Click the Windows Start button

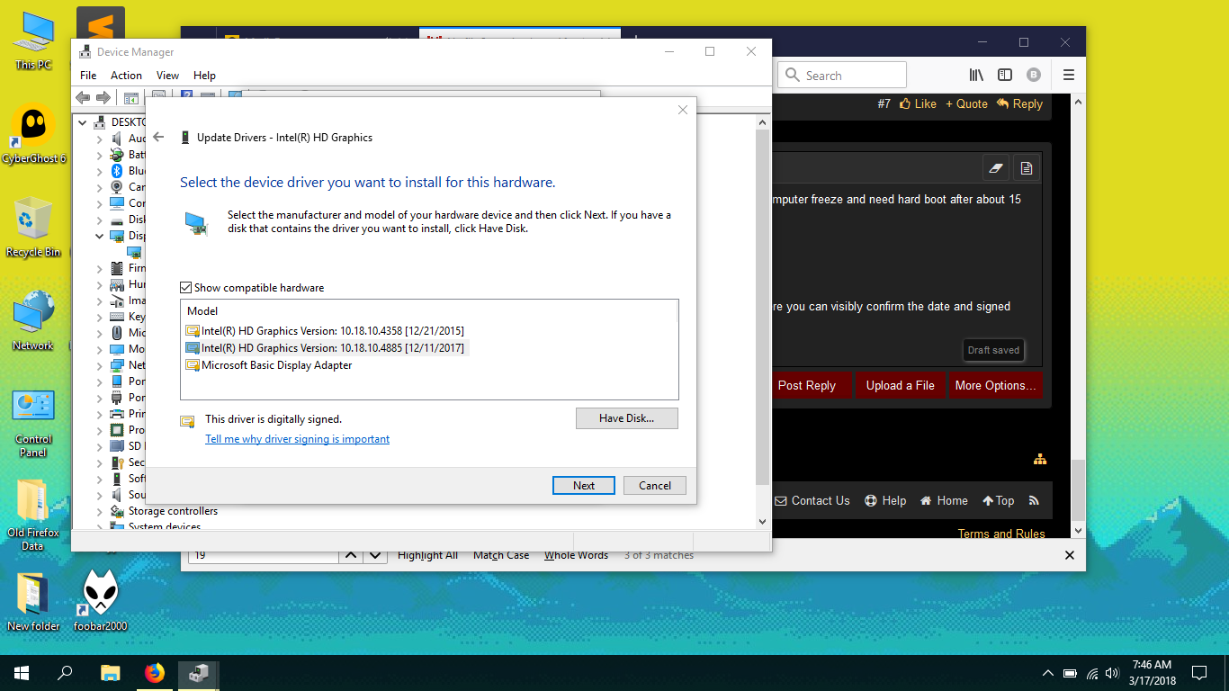pos(21,673)
